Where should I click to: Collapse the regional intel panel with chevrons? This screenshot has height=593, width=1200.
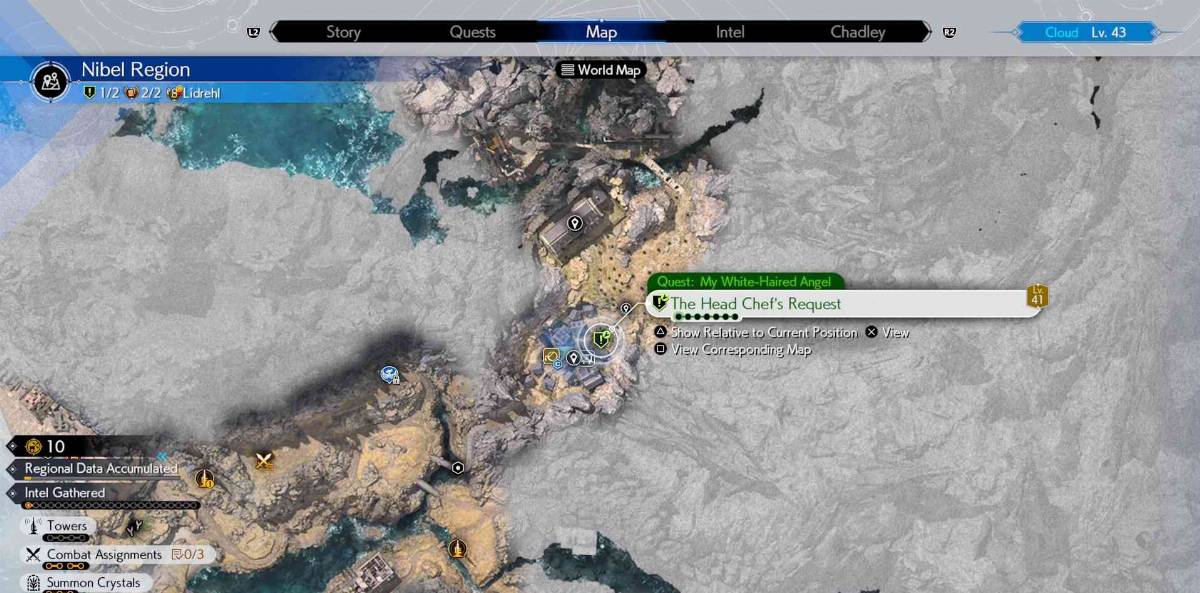(x=163, y=456)
